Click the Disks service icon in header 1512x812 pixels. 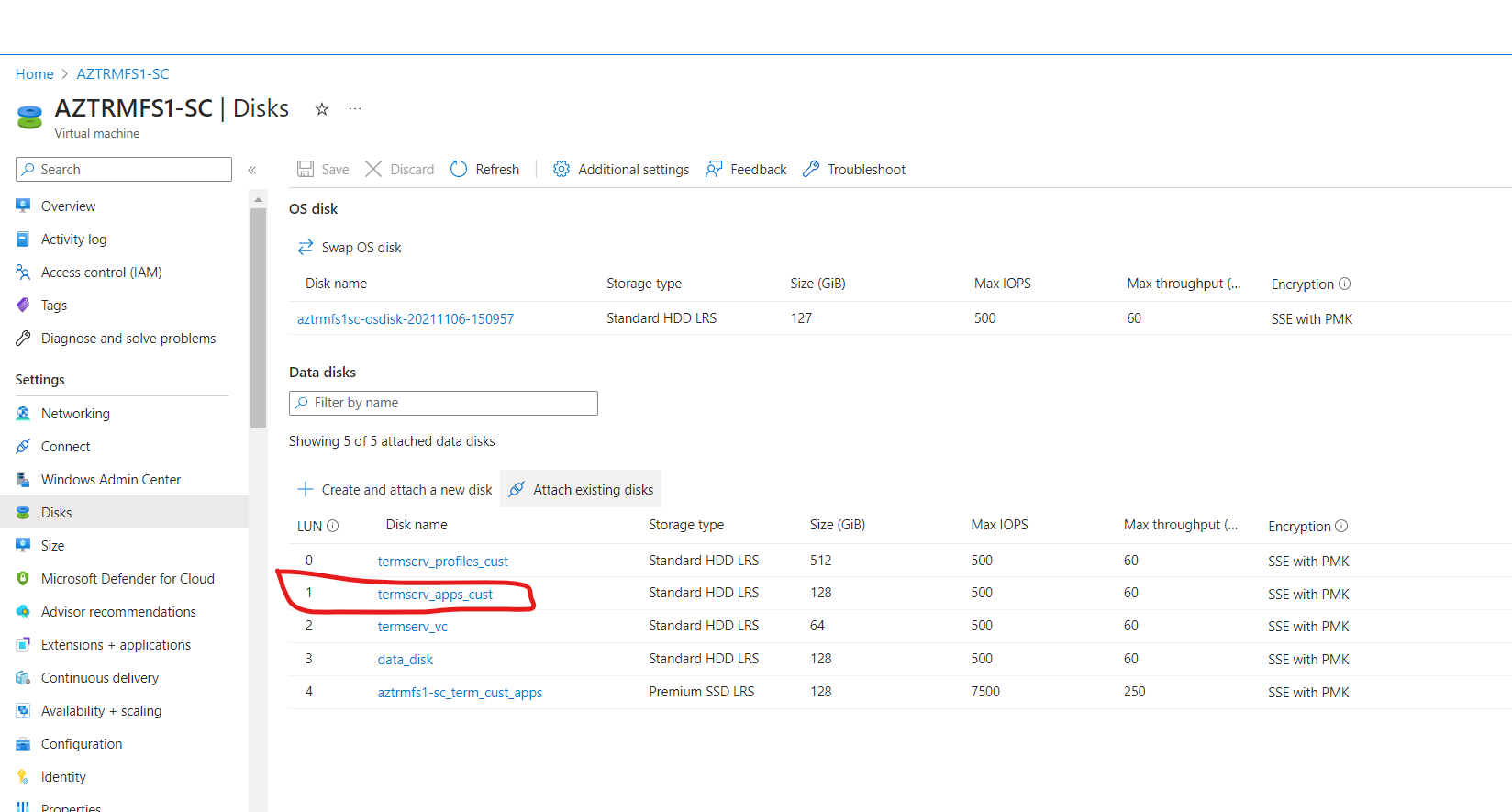[29, 117]
